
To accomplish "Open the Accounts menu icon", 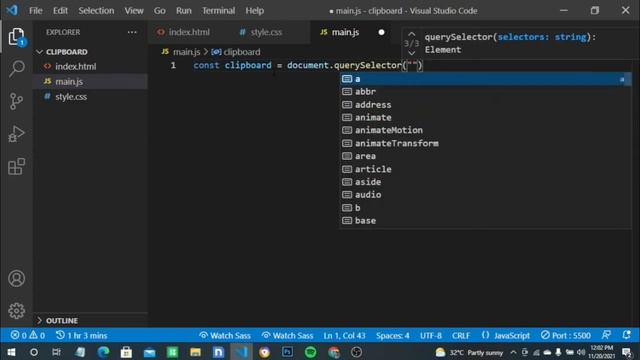I will [x=16, y=278].
